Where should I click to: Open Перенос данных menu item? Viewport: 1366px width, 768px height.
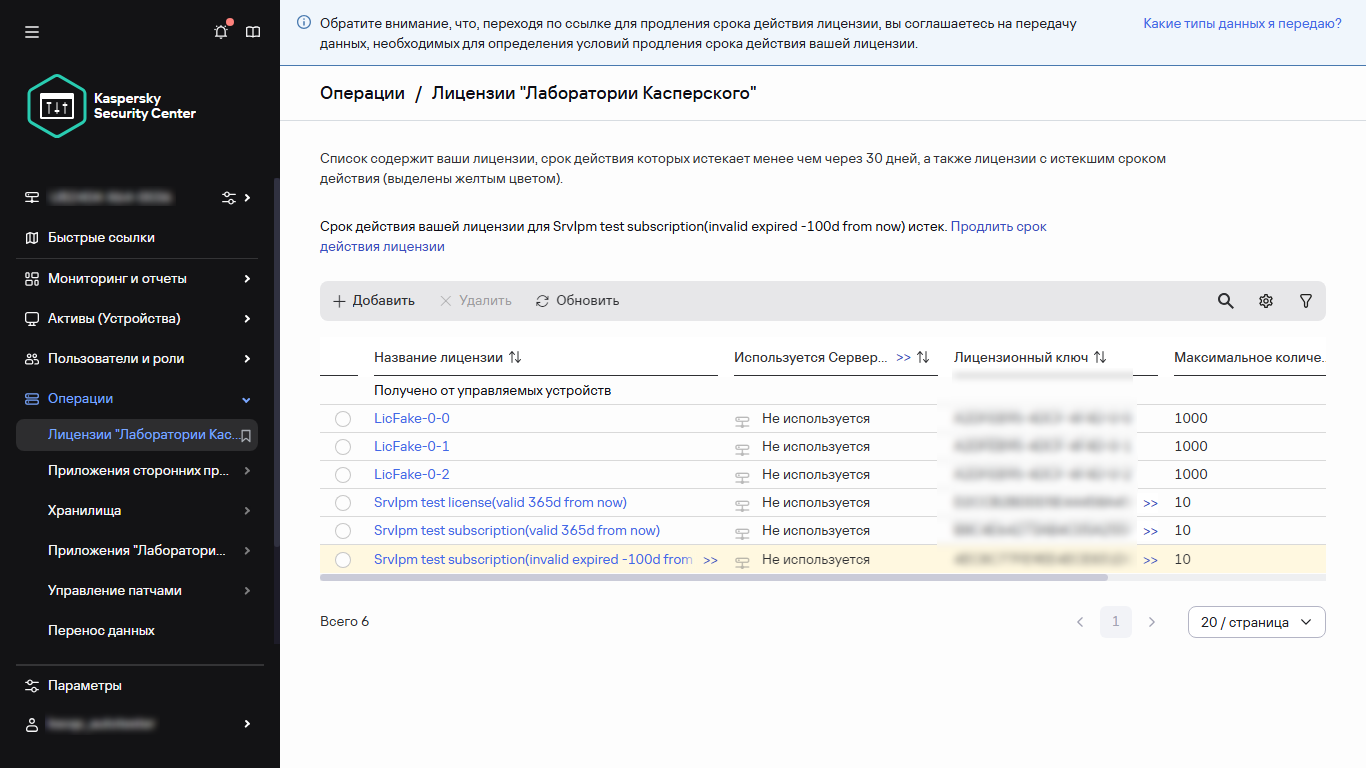tap(101, 631)
